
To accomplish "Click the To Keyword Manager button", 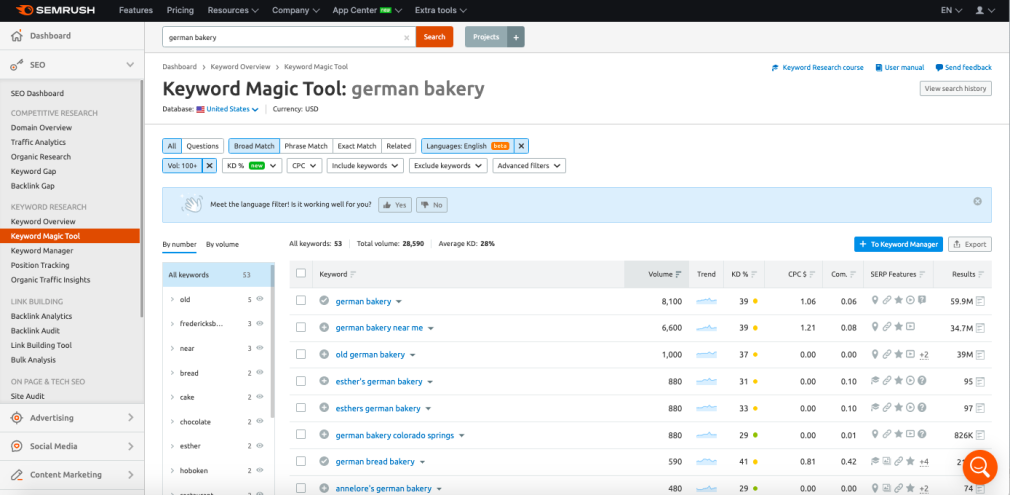I will point(898,244).
